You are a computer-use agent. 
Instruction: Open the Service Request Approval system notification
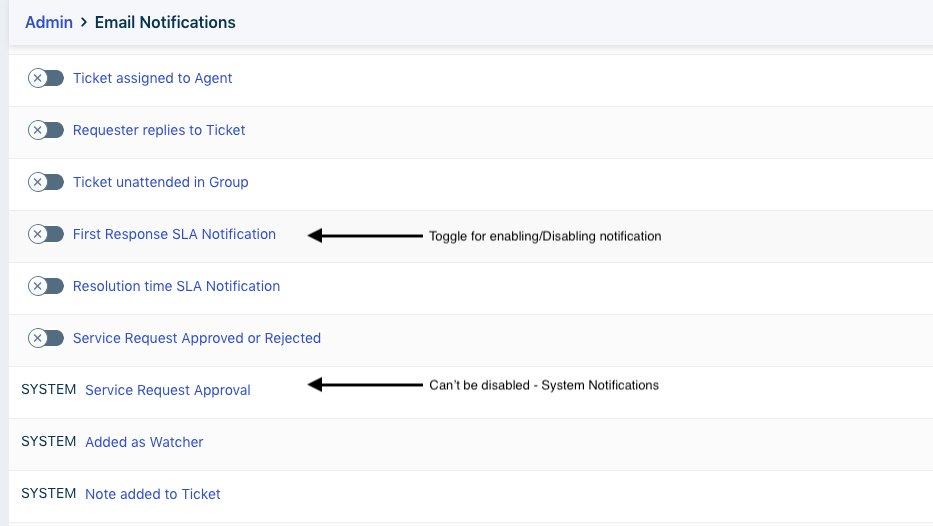click(168, 390)
